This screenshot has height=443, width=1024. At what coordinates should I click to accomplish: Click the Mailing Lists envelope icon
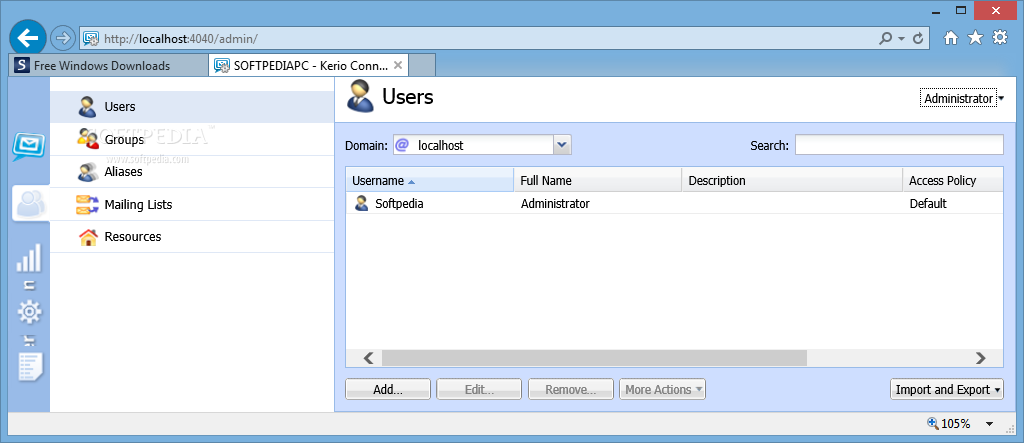tap(87, 205)
